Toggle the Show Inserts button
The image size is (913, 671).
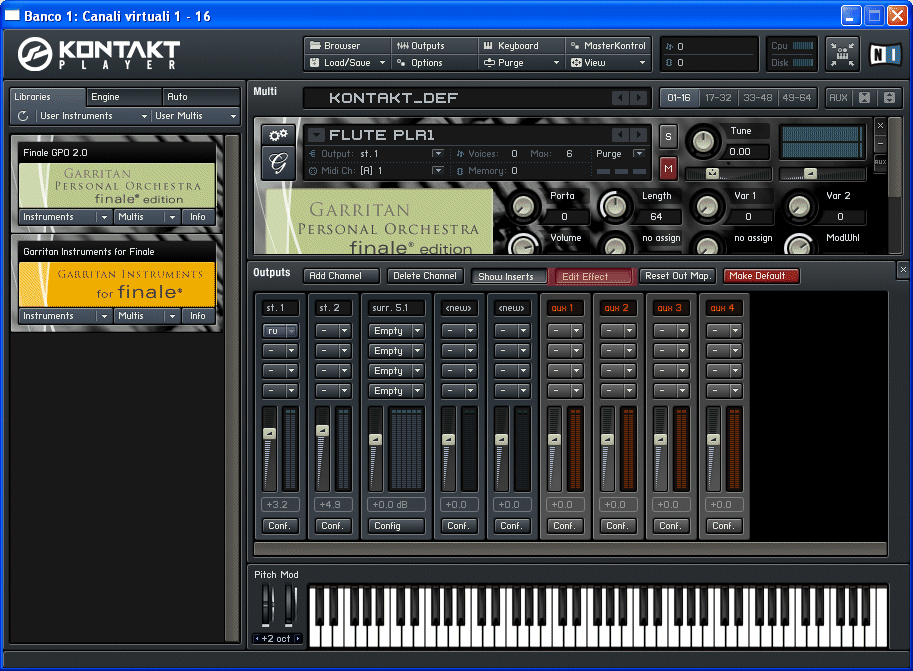[x=510, y=276]
